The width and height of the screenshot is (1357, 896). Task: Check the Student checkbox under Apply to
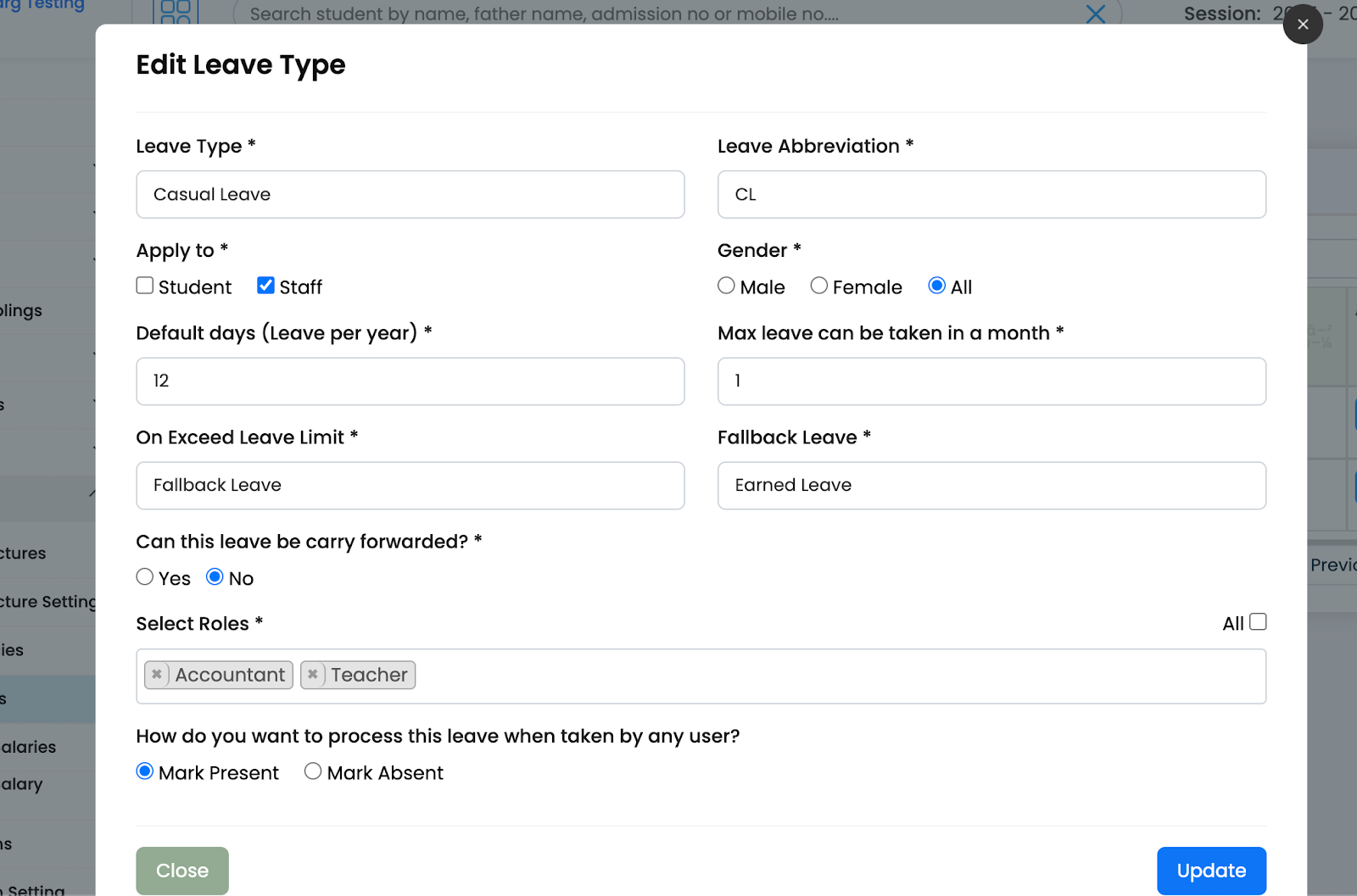[144, 286]
